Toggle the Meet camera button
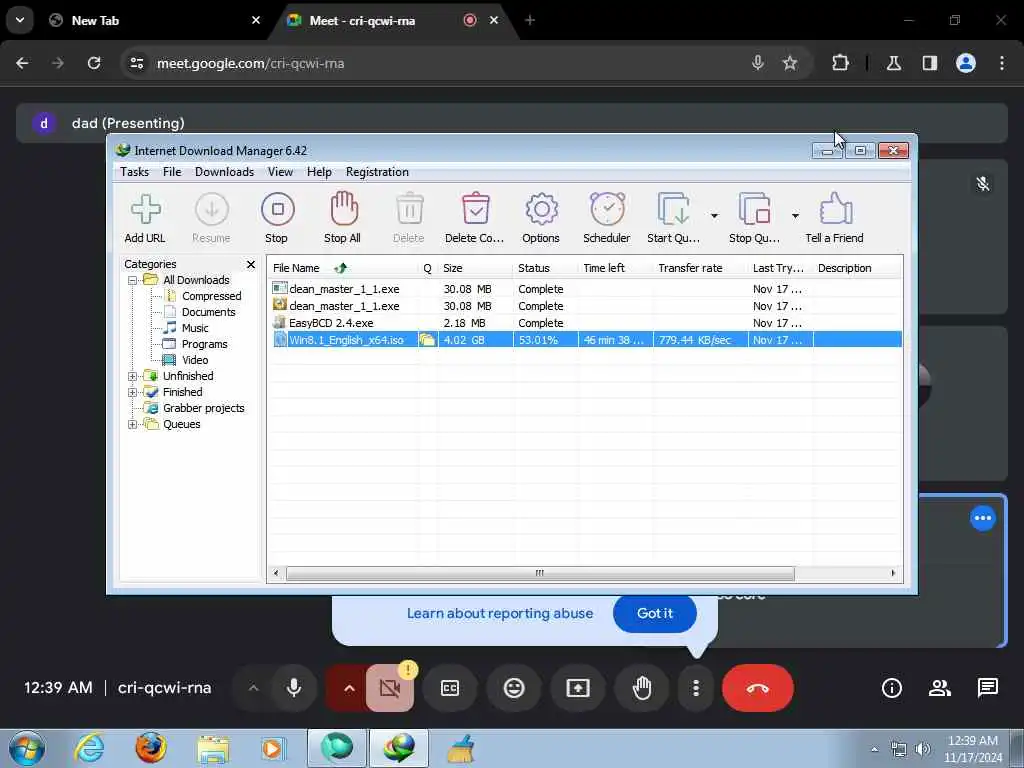The image size is (1024, 768). click(390, 688)
